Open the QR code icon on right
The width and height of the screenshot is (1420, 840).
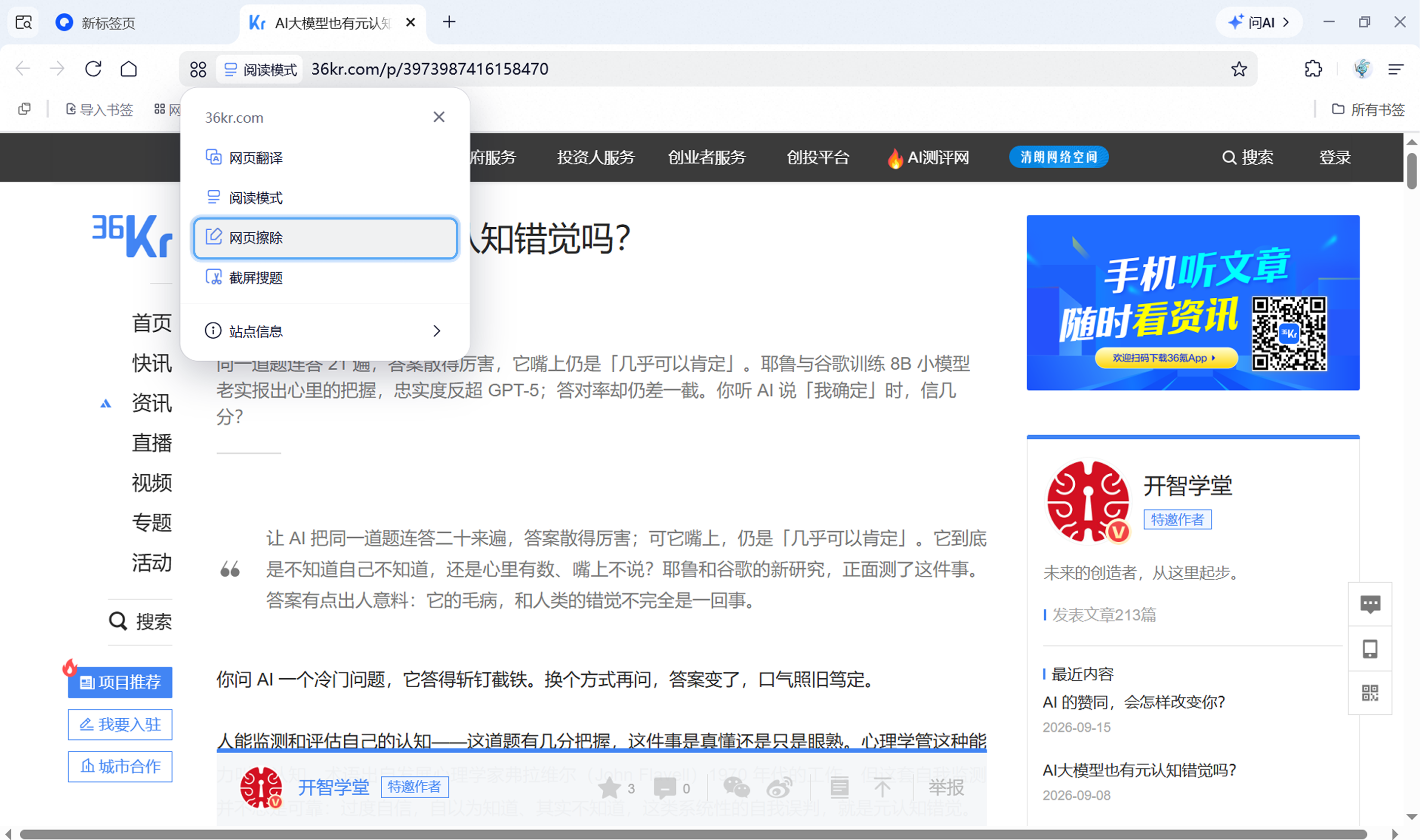click(1370, 693)
